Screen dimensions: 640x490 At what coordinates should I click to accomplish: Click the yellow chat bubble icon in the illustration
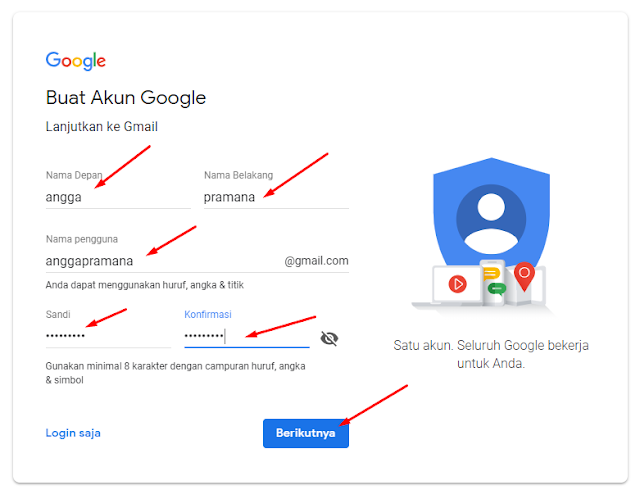pyautogui.click(x=491, y=273)
